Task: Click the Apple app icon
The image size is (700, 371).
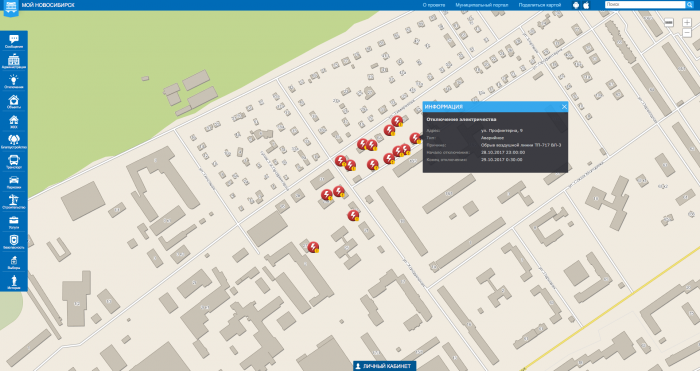Action: click(586, 5)
